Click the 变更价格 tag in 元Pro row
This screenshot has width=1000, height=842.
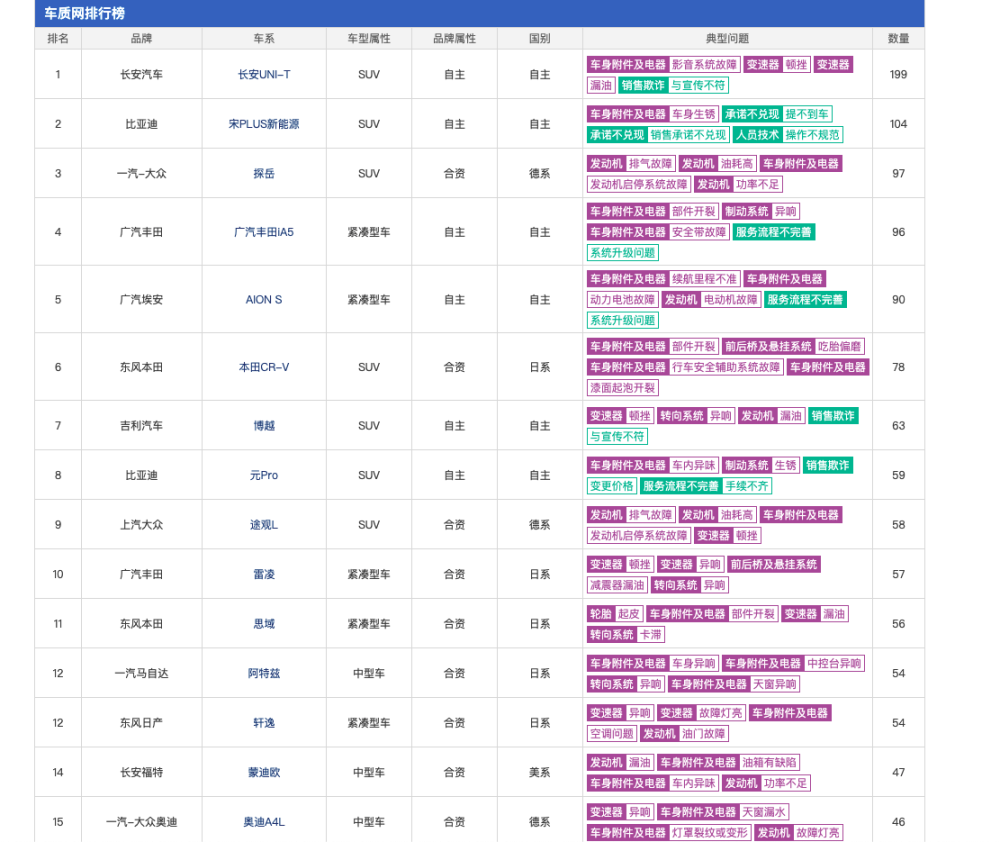pyautogui.click(x=612, y=486)
